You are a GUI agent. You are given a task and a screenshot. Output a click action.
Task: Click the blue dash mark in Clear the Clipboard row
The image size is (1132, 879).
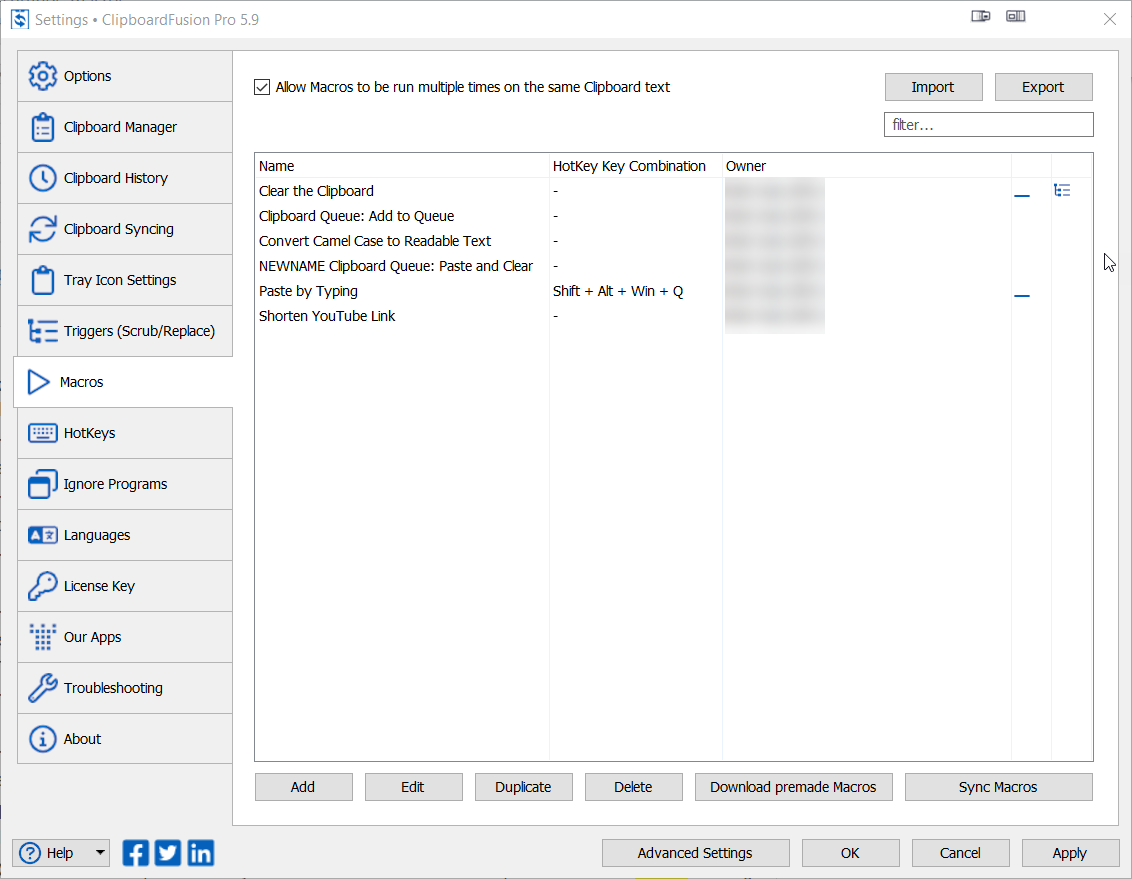pos(1022,196)
